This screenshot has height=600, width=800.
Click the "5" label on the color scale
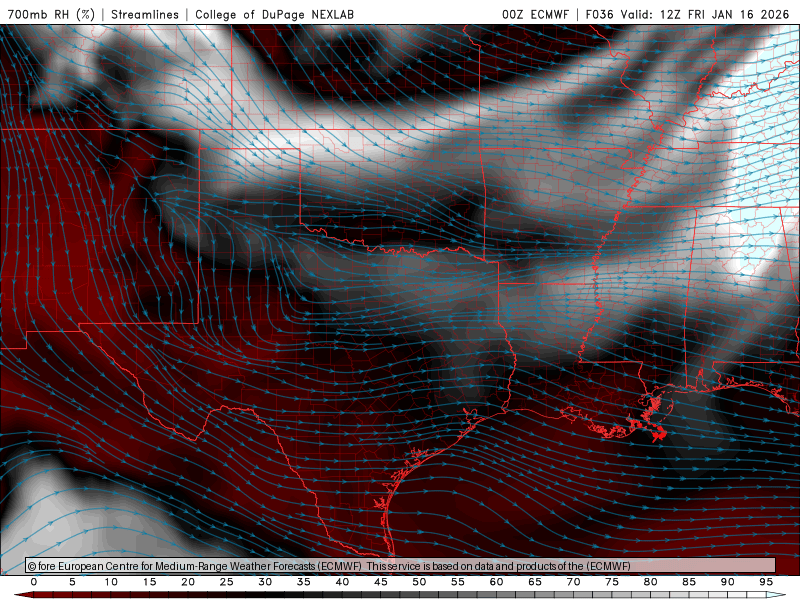coord(72,582)
